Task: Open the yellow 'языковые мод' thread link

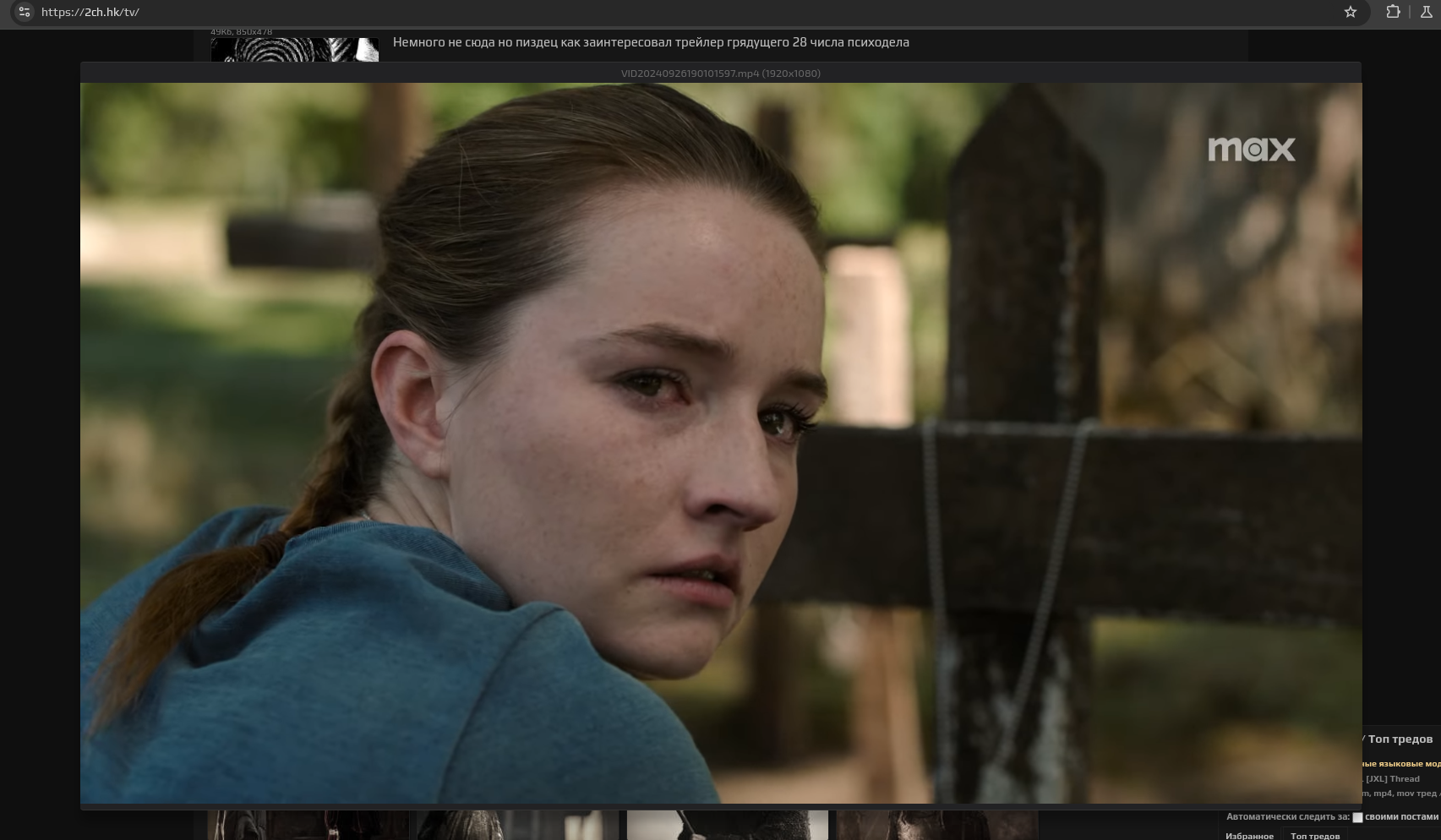Action: pos(1401,764)
